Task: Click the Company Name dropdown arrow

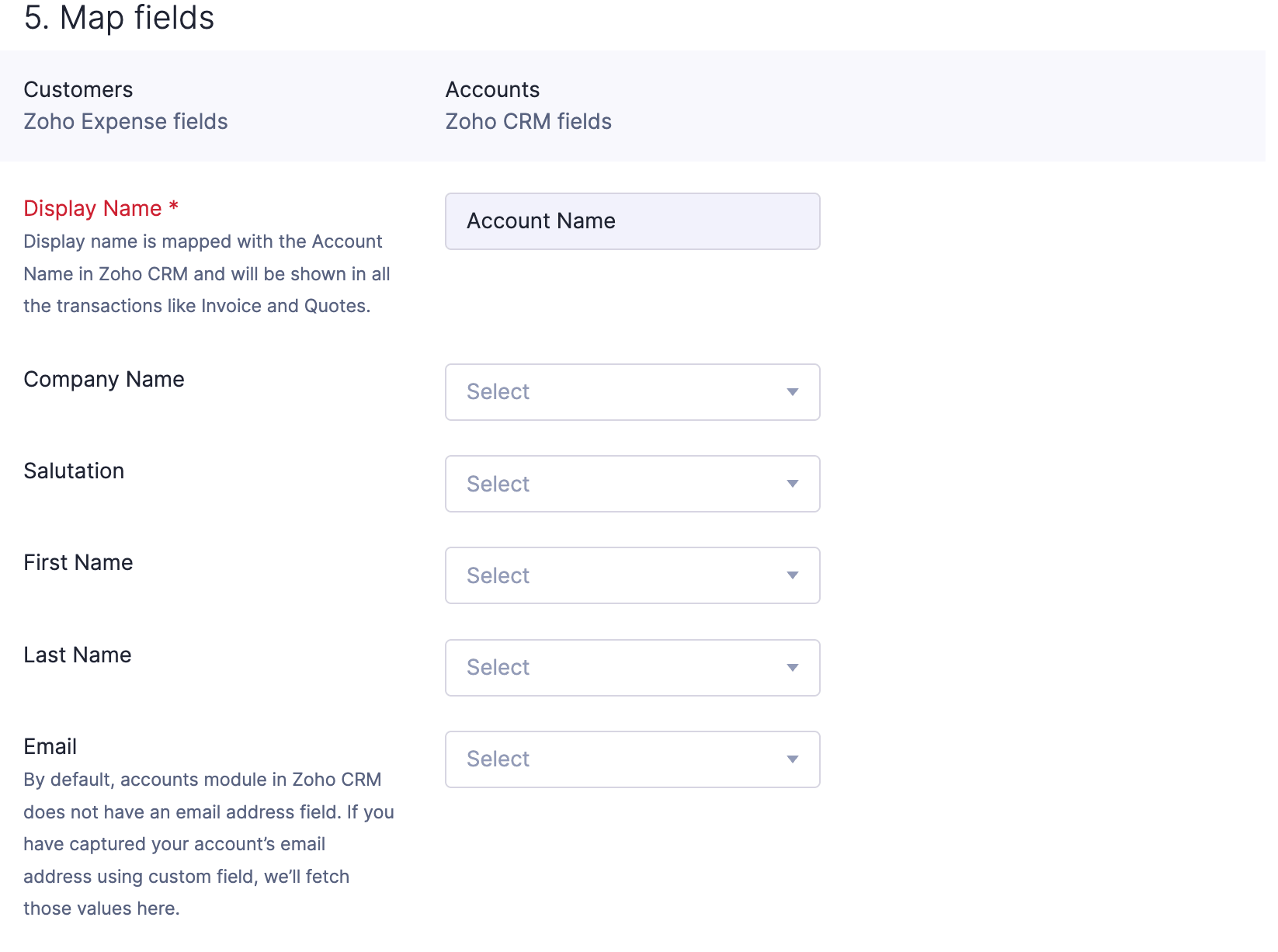Action: (x=792, y=392)
